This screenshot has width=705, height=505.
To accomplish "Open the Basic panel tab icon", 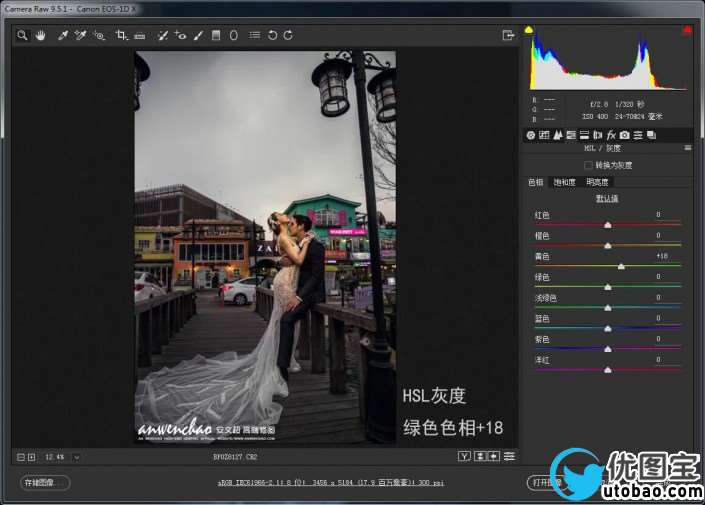I will 531,135.
